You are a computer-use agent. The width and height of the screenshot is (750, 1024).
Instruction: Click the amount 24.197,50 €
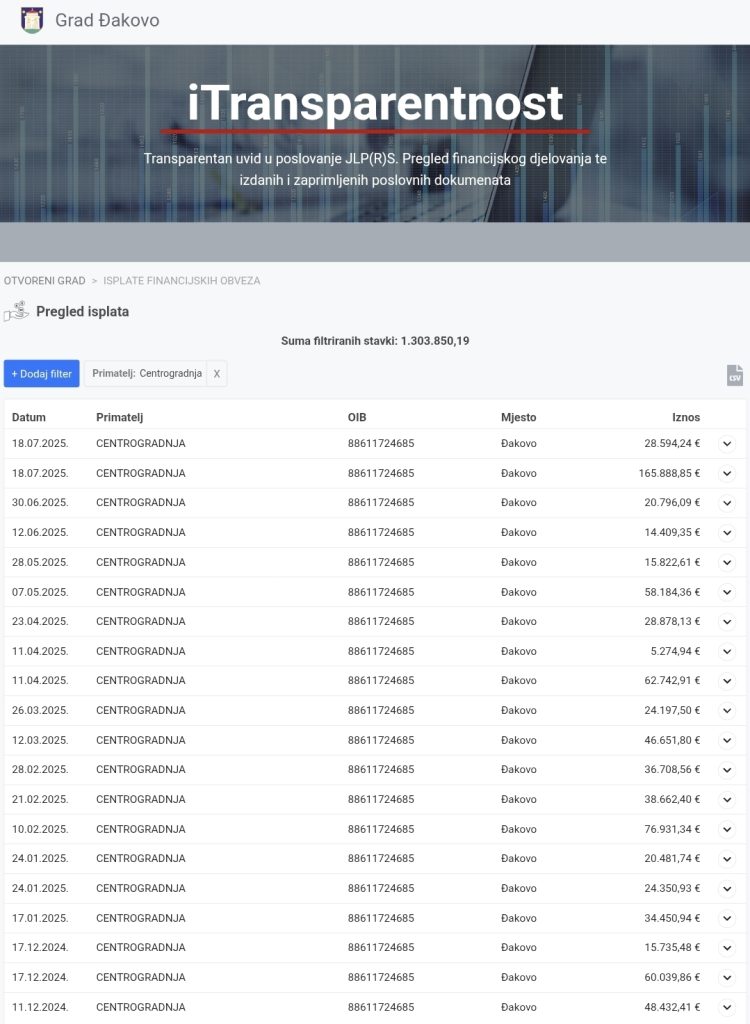(672, 710)
